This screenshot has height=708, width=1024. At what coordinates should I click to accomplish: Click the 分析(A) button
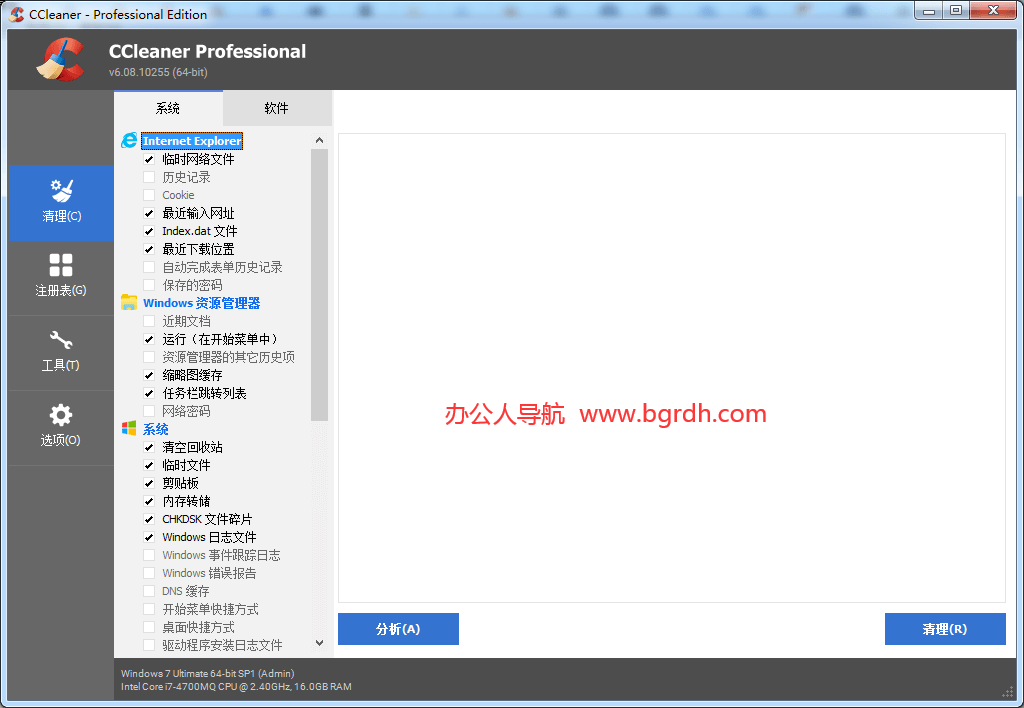point(398,629)
